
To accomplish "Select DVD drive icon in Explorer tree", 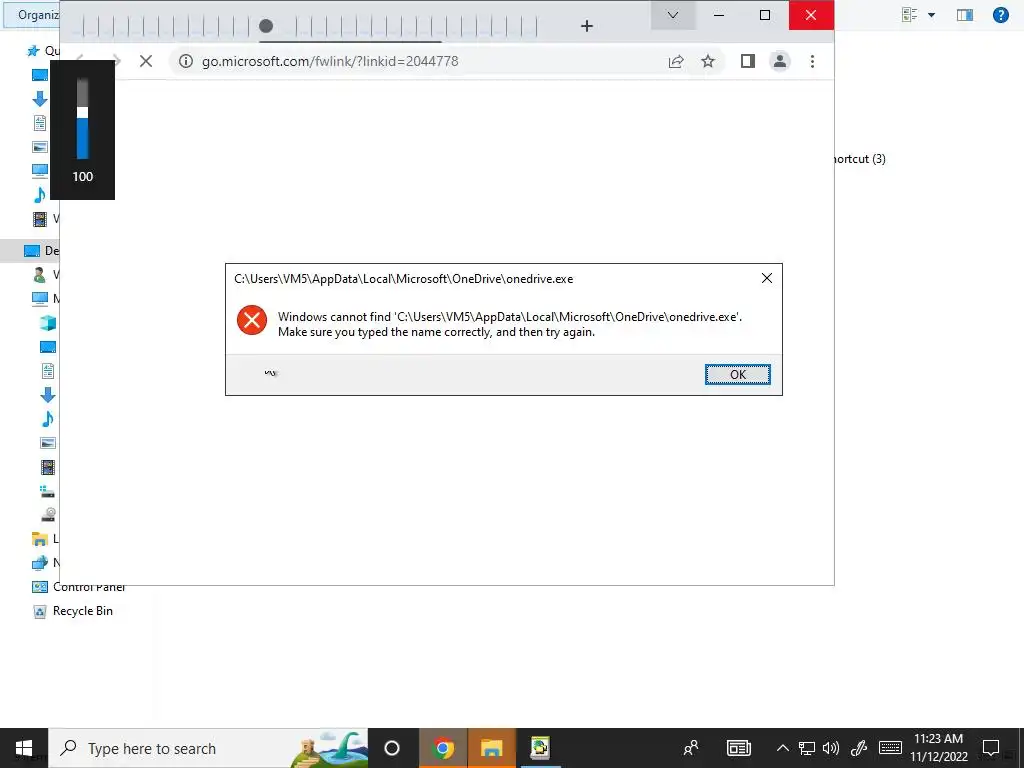I will pos(48,515).
